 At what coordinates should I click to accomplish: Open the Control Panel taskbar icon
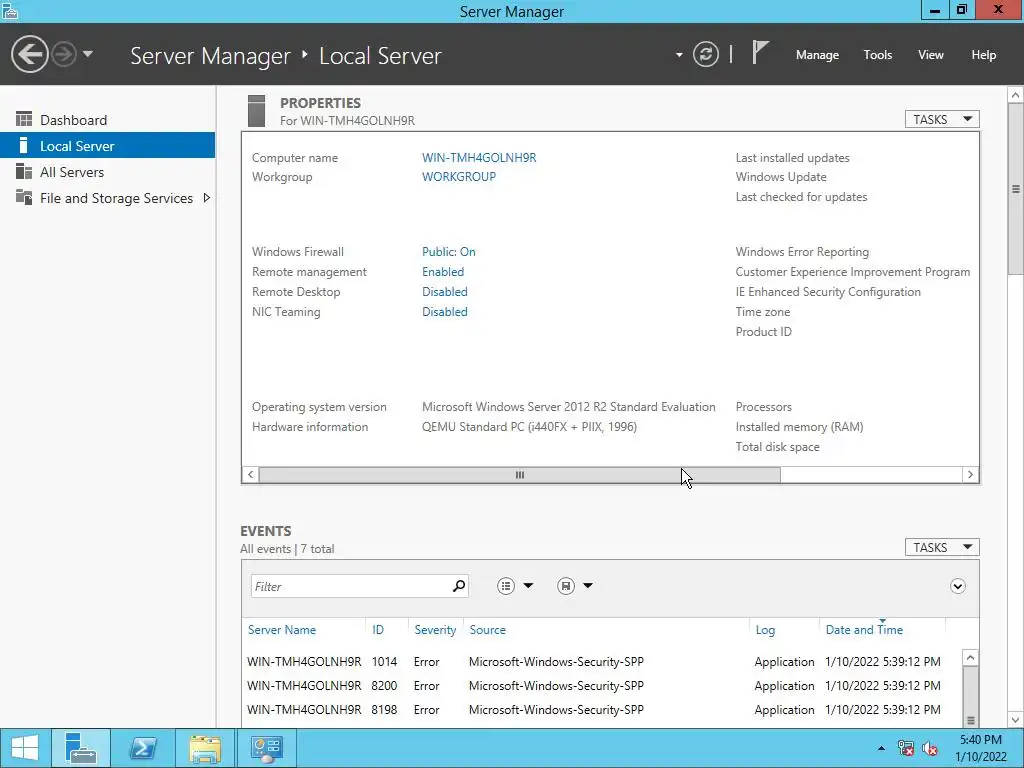266,748
